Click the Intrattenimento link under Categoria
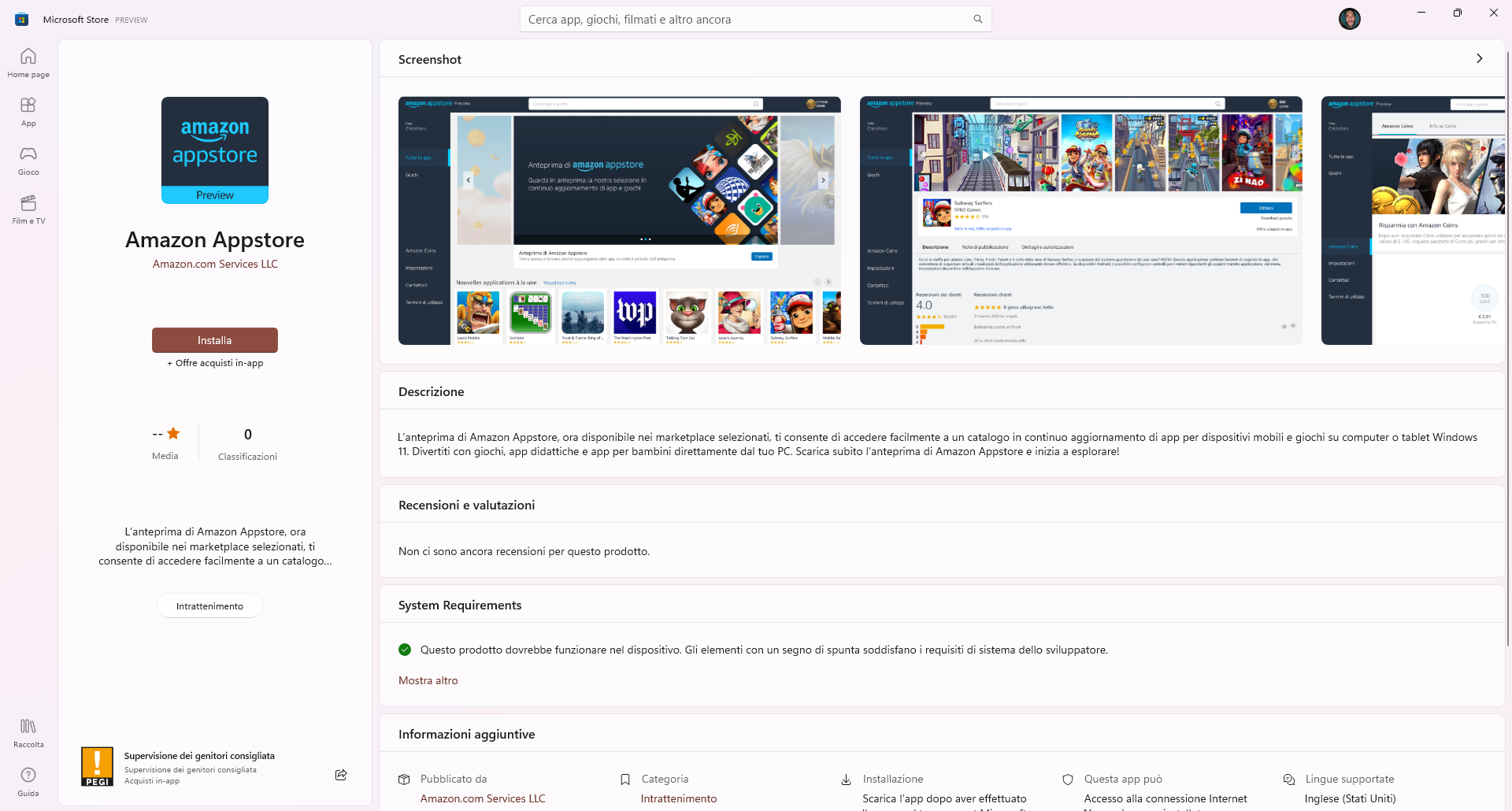Screen dimensions: 1512x811 tap(678, 798)
